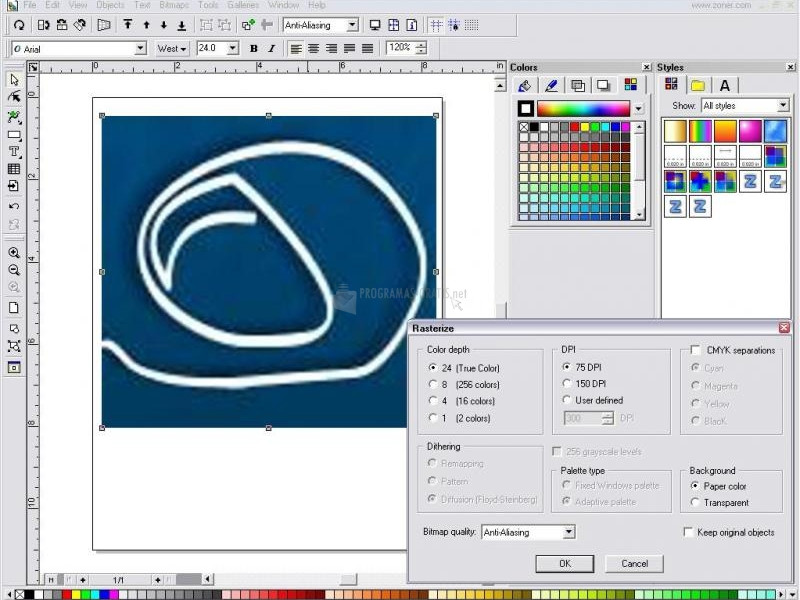800x600 pixels.
Task: Click the zoom in magnifier
Action: point(14,253)
